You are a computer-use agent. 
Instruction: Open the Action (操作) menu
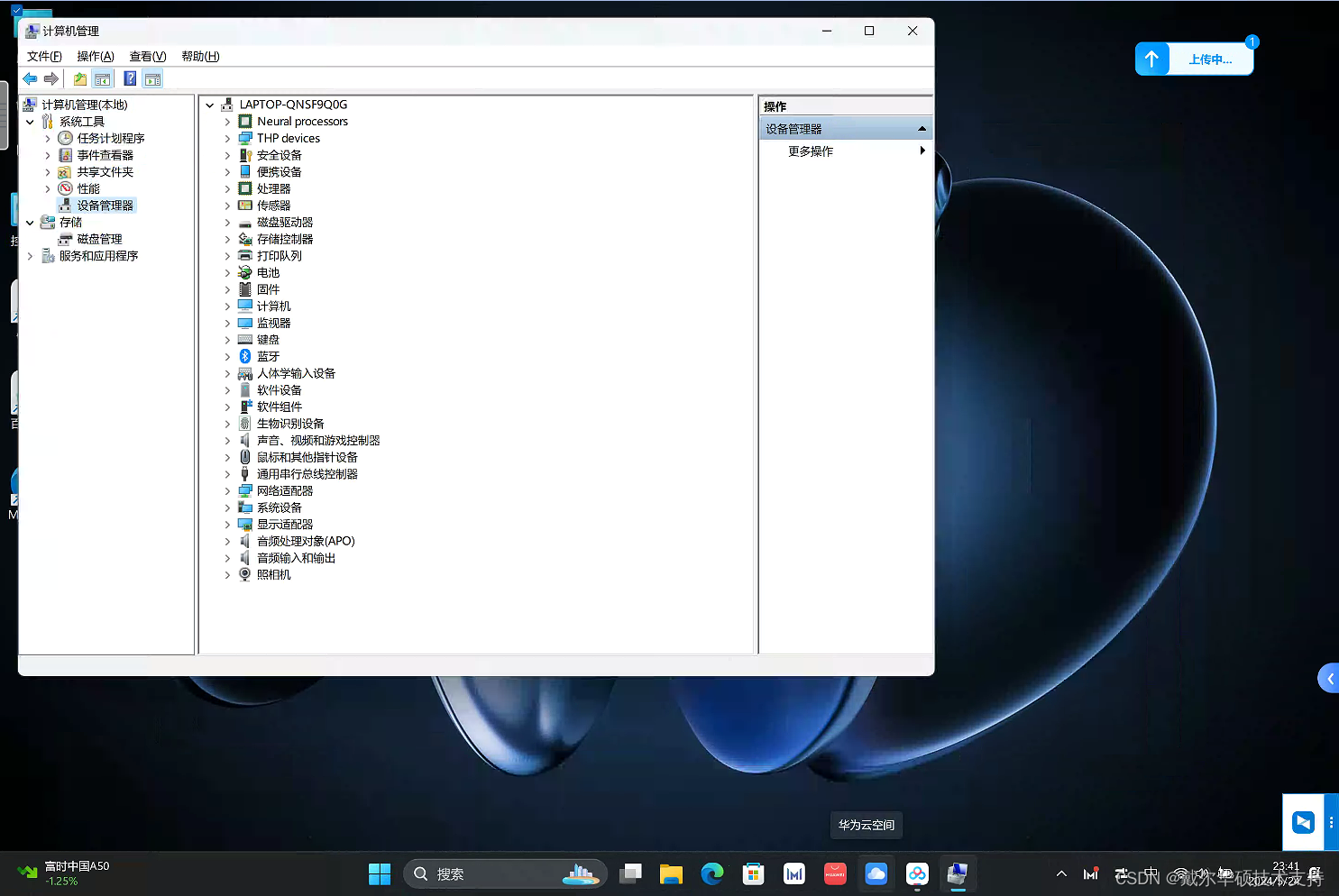click(x=96, y=56)
